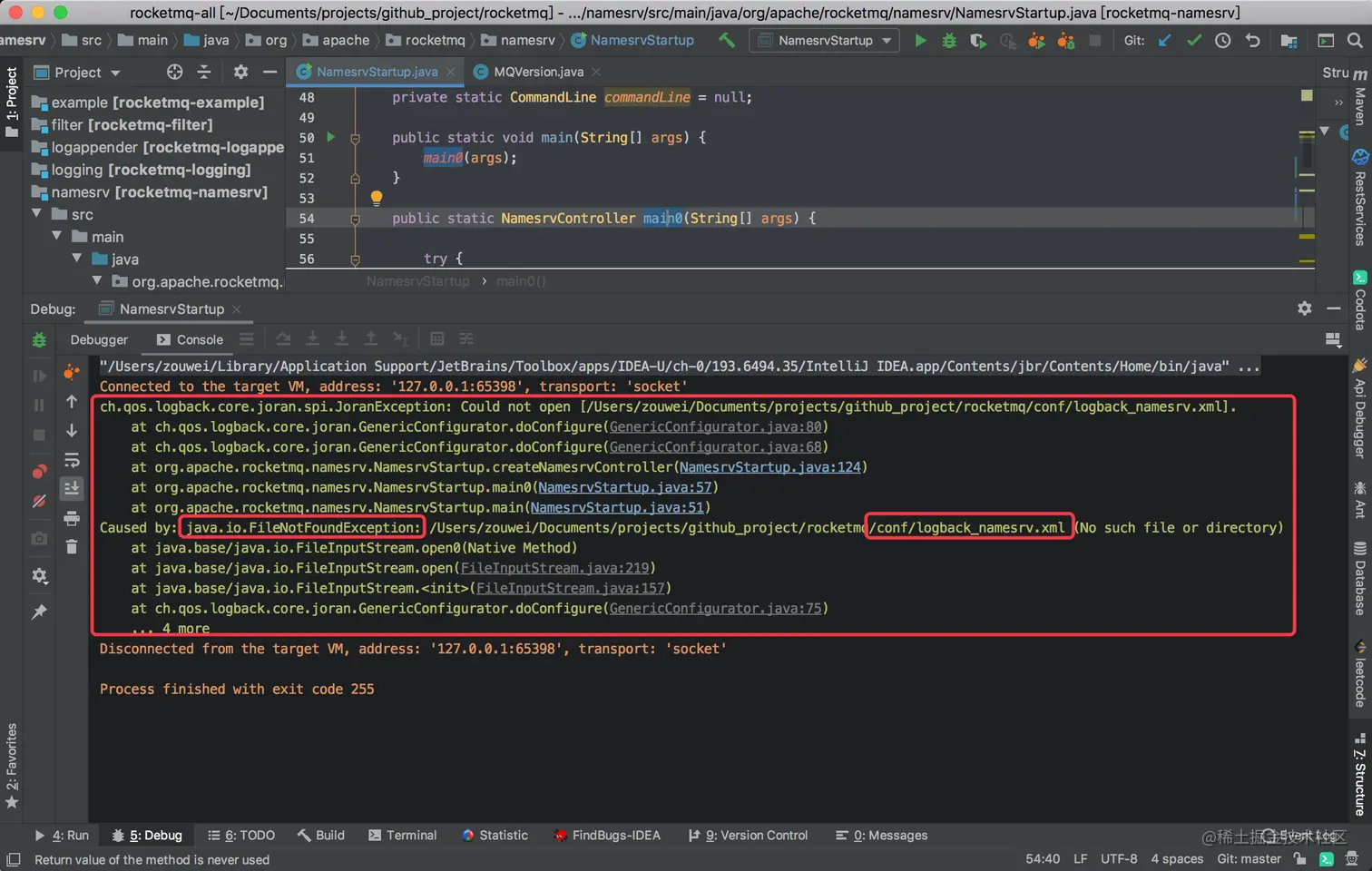
Task: Toggle soft-wrap in console
Action: pyautogui.click(x=72, y=460)
